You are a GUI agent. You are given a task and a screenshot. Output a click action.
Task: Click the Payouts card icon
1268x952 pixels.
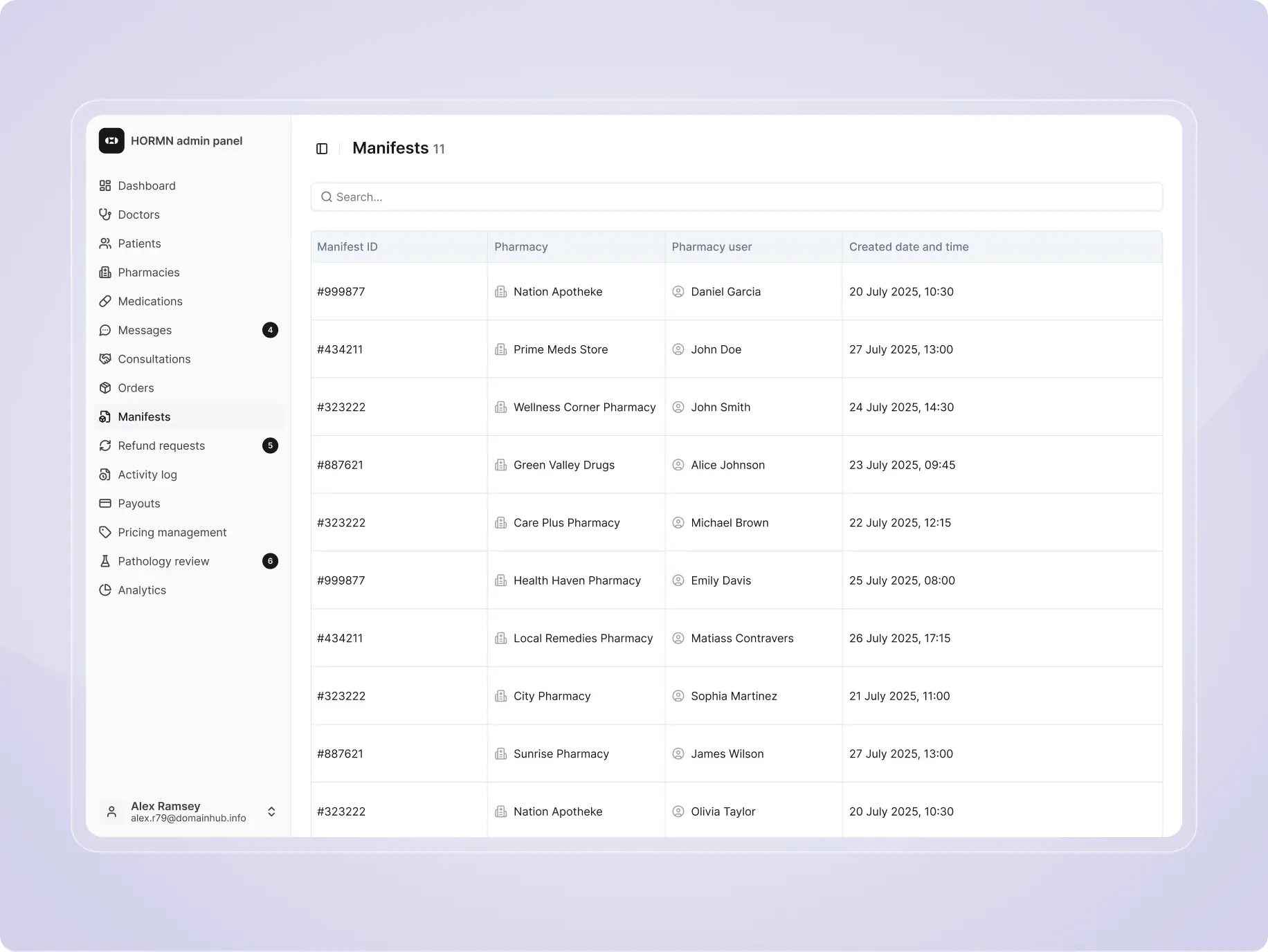point(105,504)
